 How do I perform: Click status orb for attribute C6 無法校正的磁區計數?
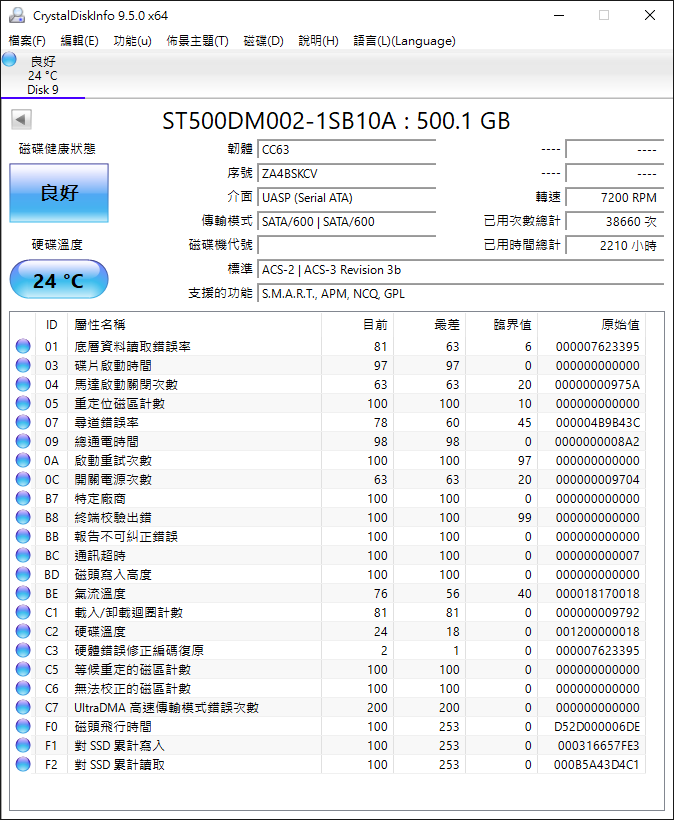coord(23,688)
